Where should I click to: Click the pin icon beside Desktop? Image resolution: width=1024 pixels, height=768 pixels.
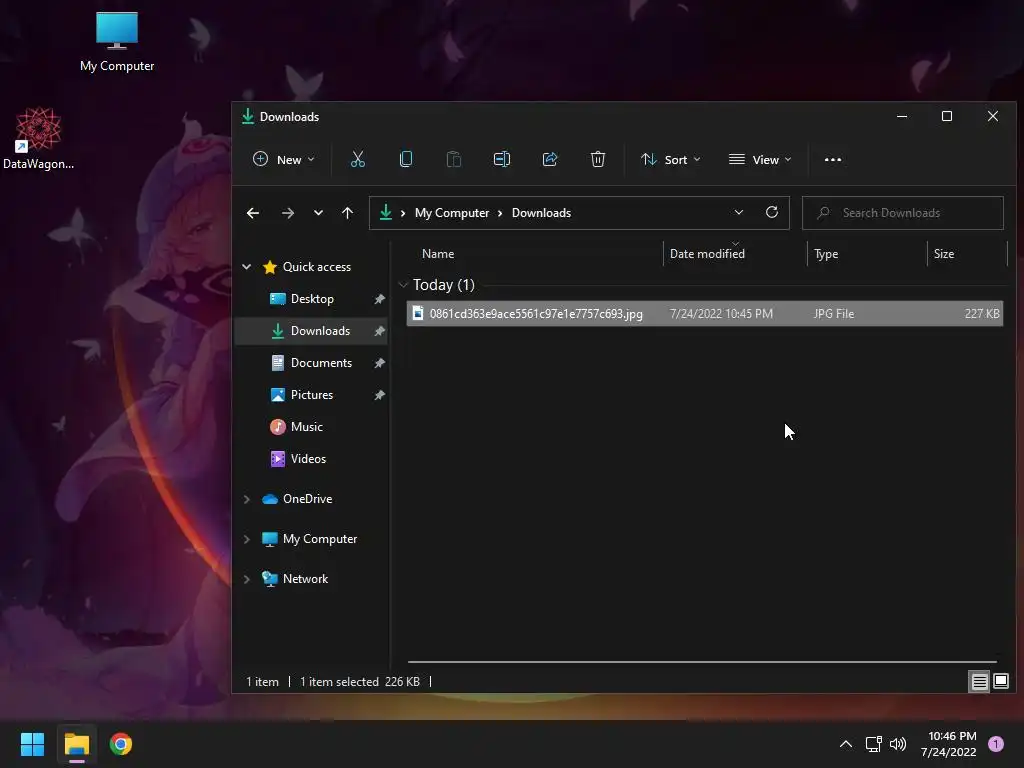click(379, 299)
